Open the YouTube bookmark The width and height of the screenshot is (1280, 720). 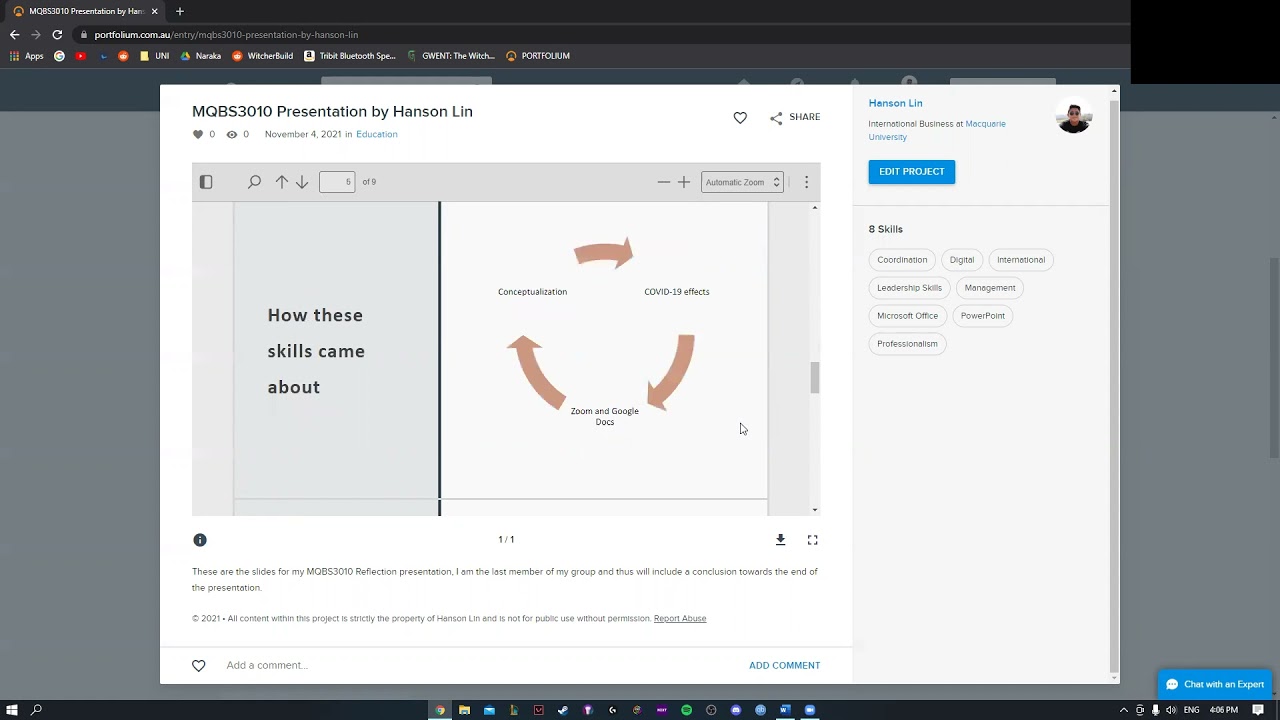(x=81, y=56)
